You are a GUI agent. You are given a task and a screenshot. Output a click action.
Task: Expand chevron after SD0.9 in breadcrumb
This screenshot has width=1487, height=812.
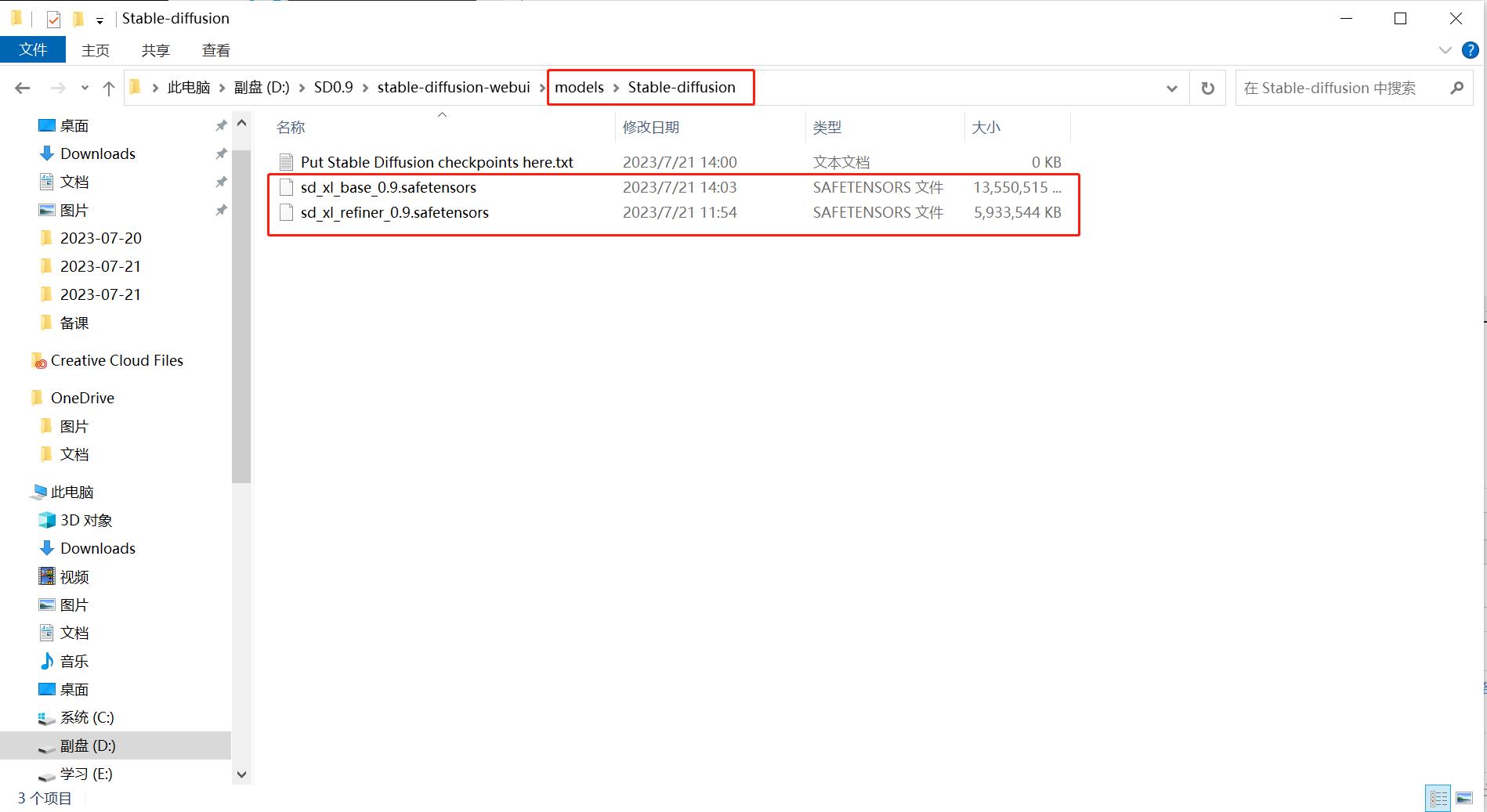coord(365,88)
